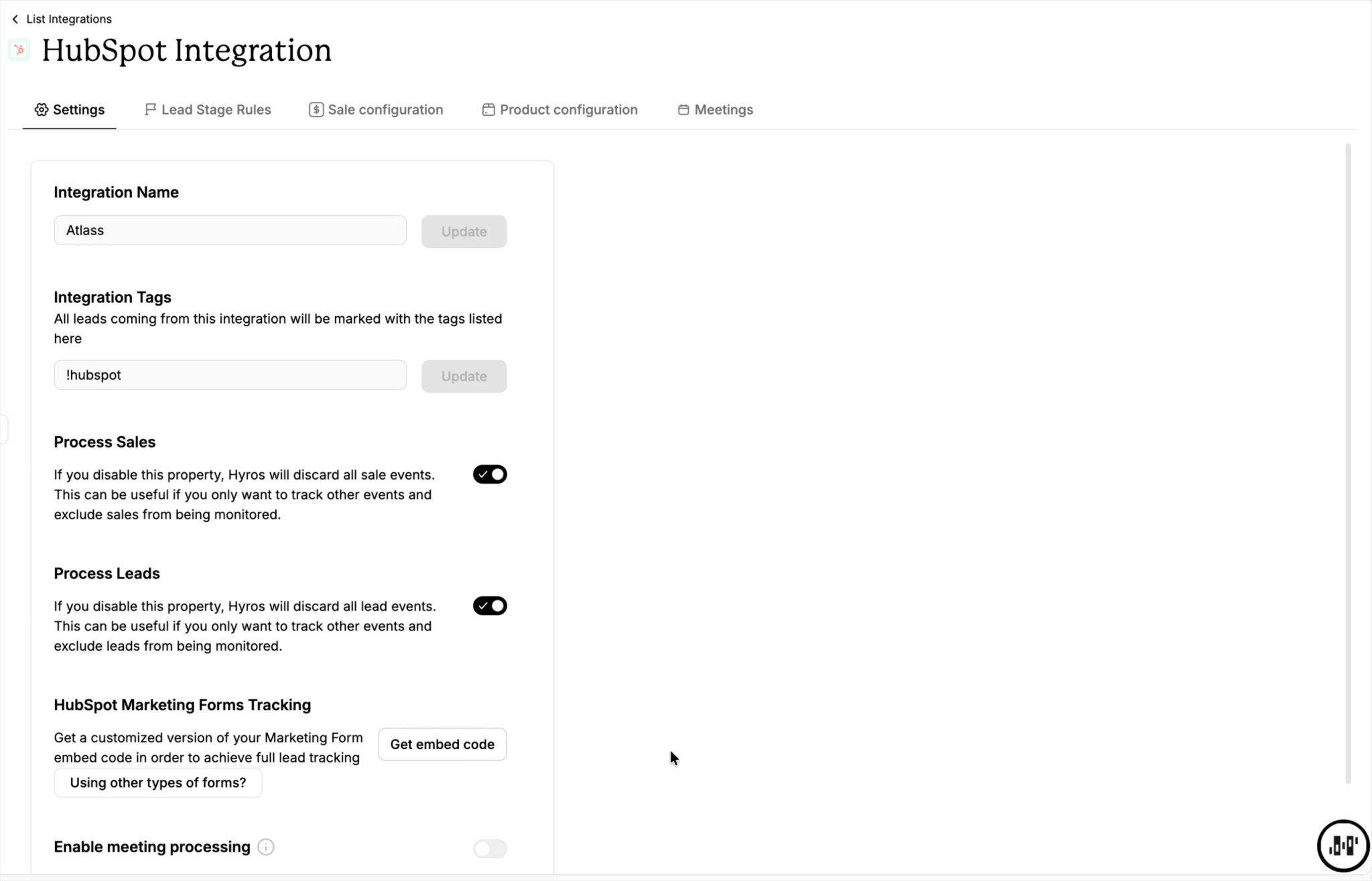The height and width of the screenshot is (881, 1372).
Task: Click the HubSpot logo icon beside title
Action: (x=19, y=50)
